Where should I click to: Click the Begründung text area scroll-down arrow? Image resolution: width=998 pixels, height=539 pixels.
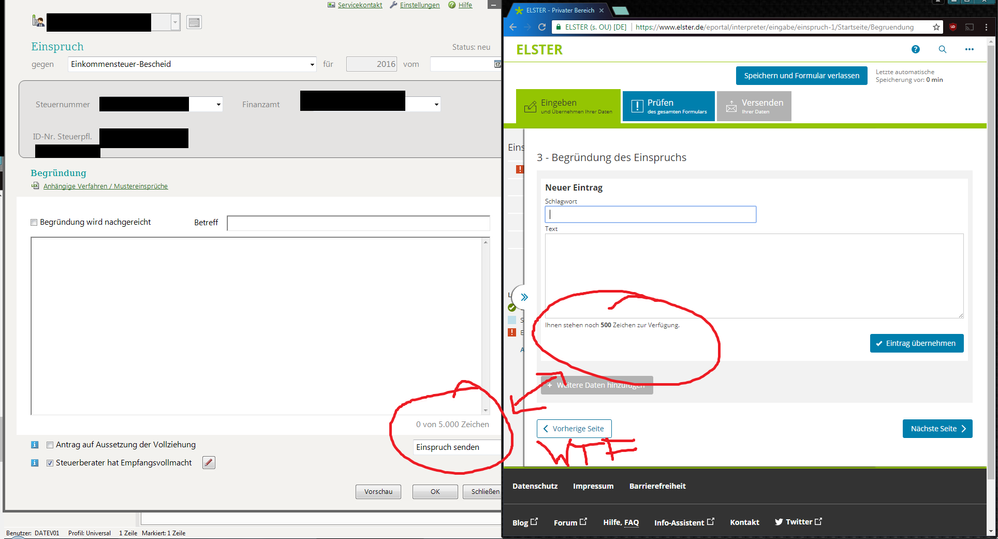click(486, 410)
